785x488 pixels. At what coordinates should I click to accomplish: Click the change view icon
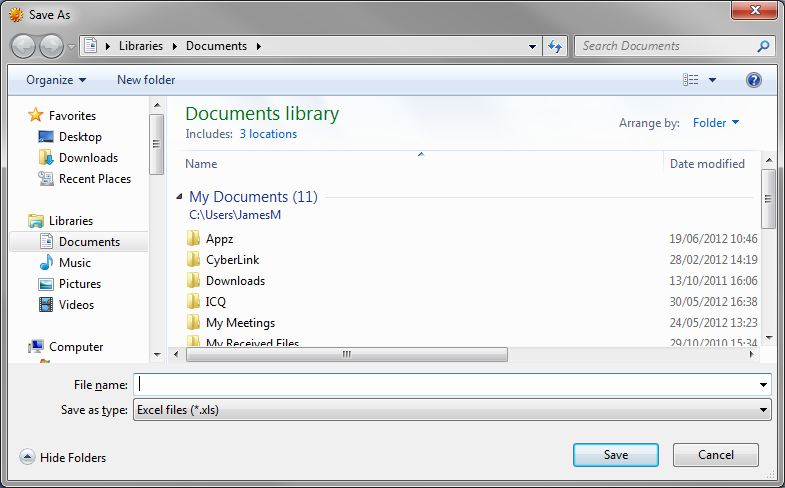[x=691, y=80]
